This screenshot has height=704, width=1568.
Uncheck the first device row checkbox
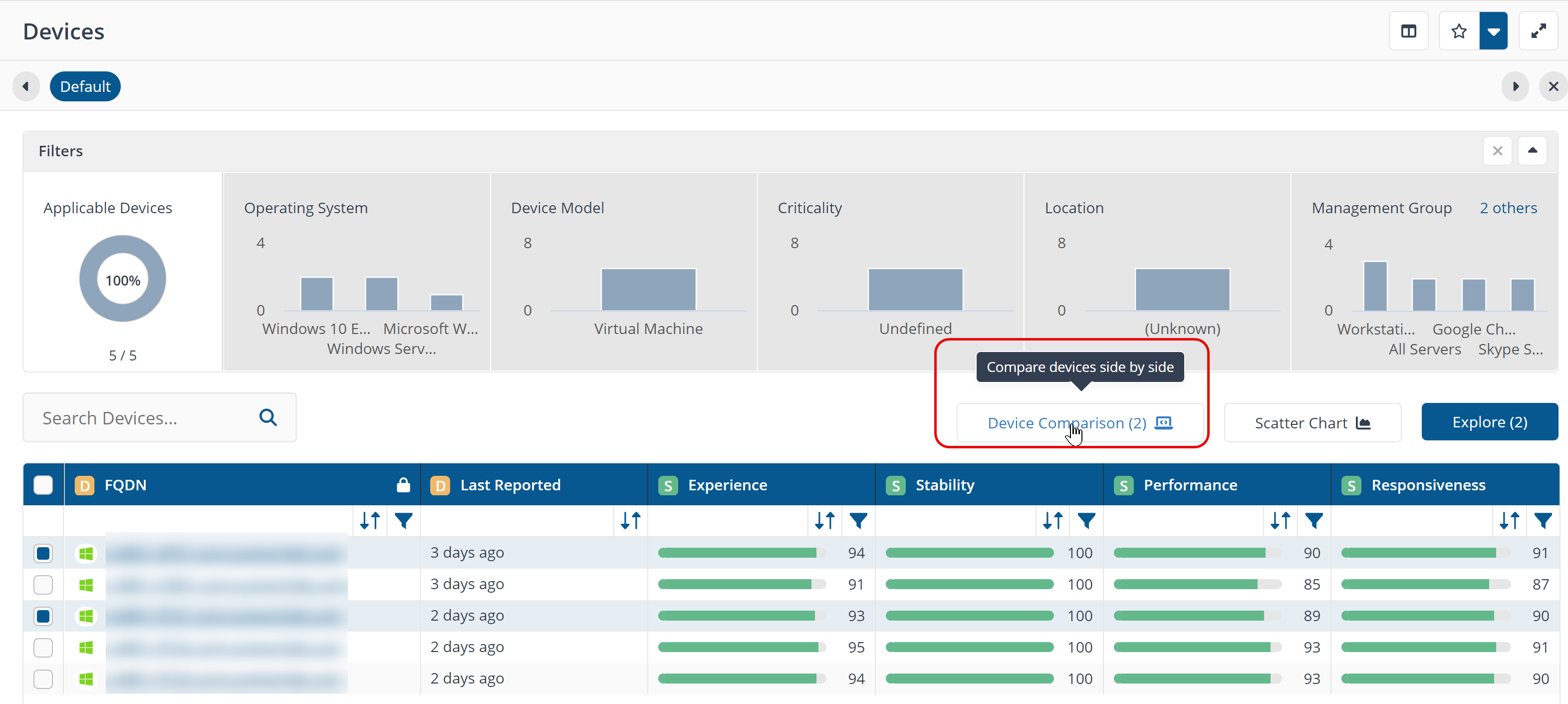tap(43, 553)
